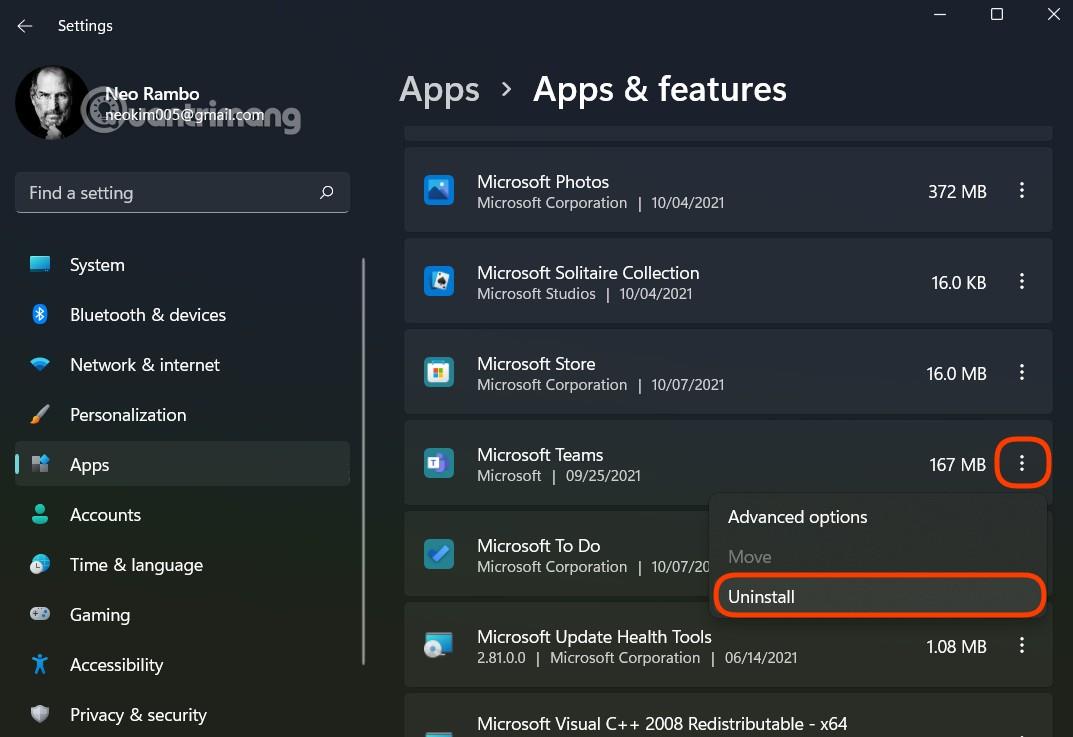The width and height of the screenshot is (1073, 737).
Task: Open Bluetooth & devices settings
Action: (148, 315)
